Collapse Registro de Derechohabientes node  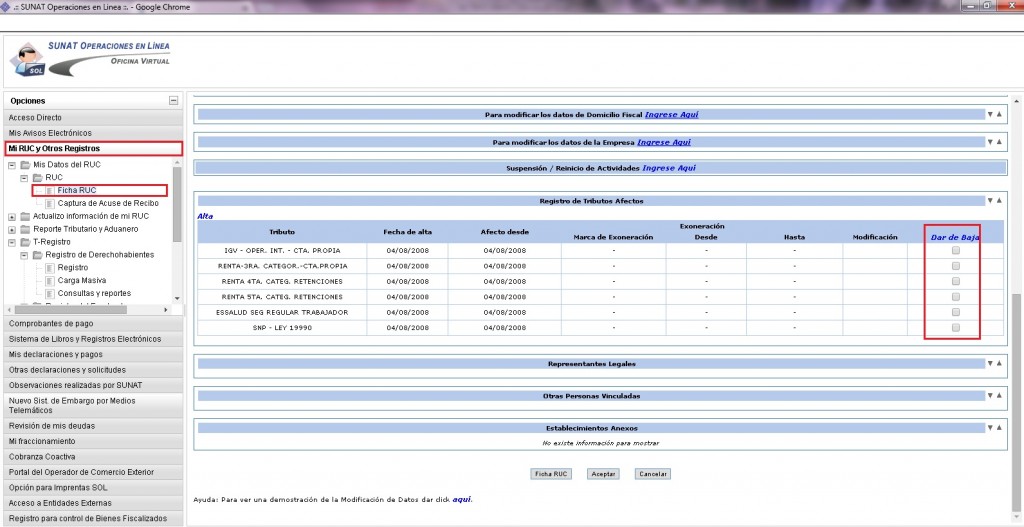coord(24,255)
